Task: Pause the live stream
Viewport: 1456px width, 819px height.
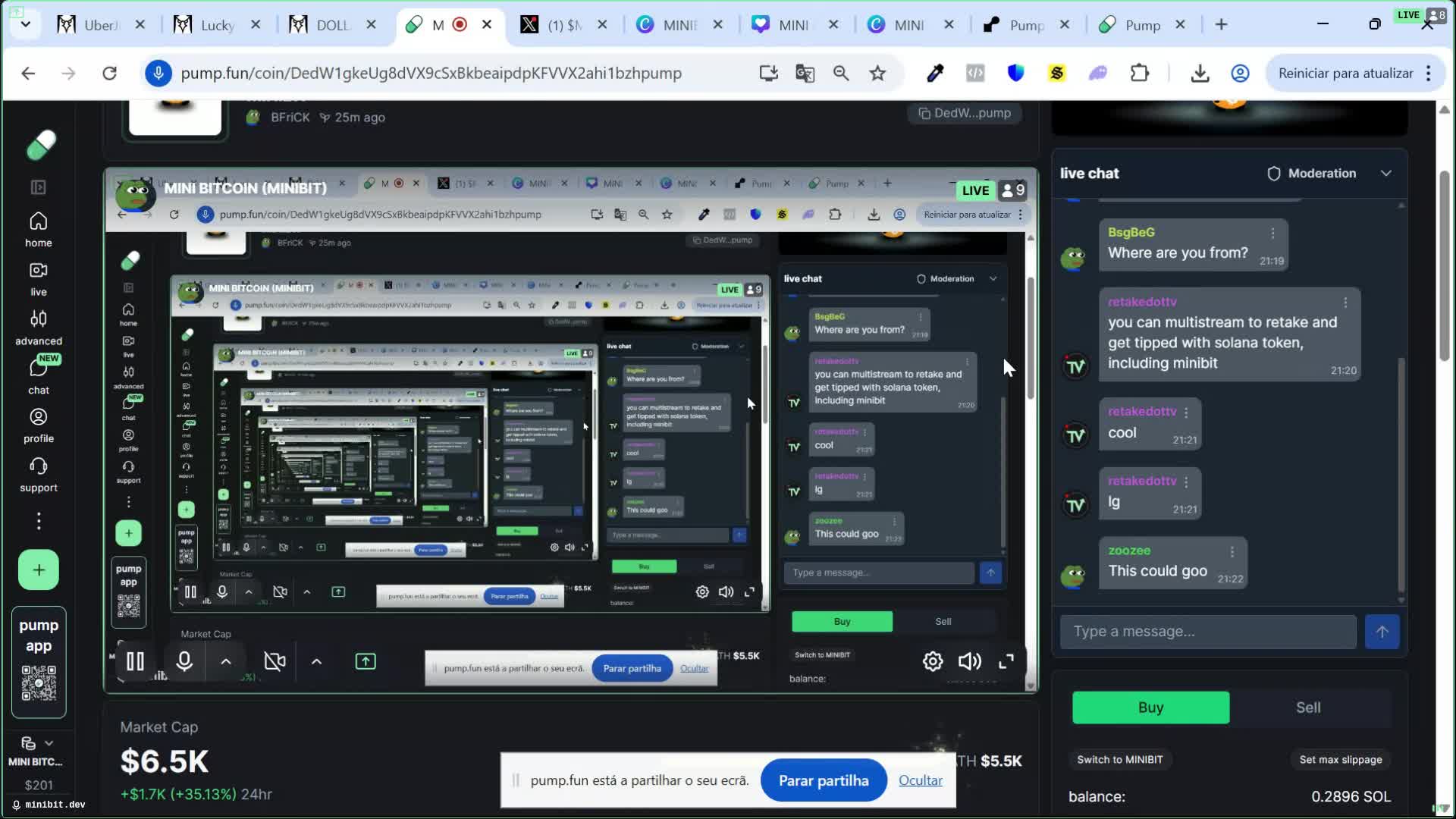Action: coord(135,661)
